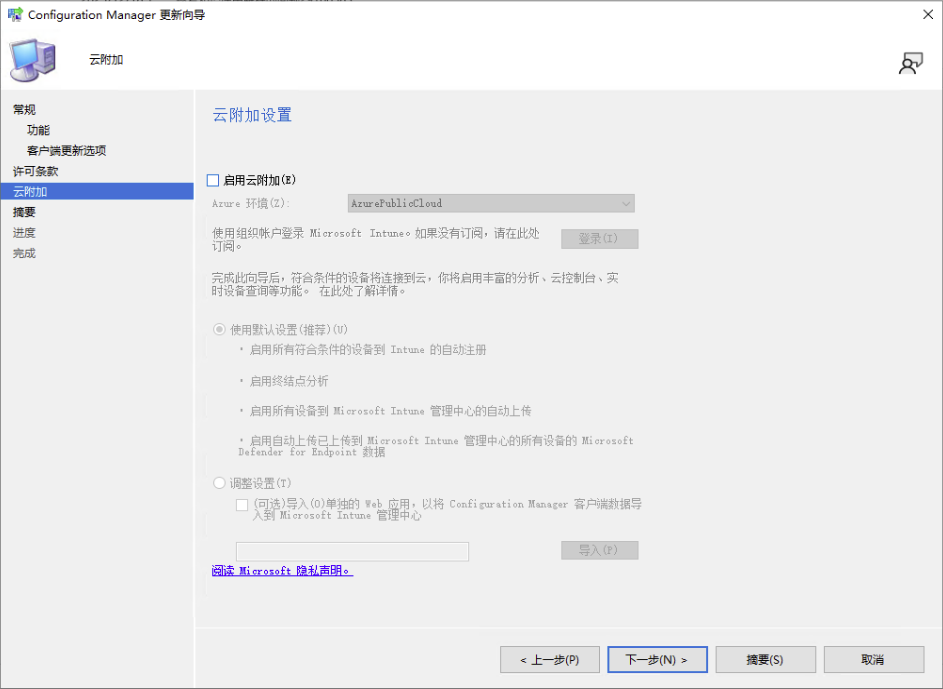Cancel the wizard with 取消 button

click(874, 660)
